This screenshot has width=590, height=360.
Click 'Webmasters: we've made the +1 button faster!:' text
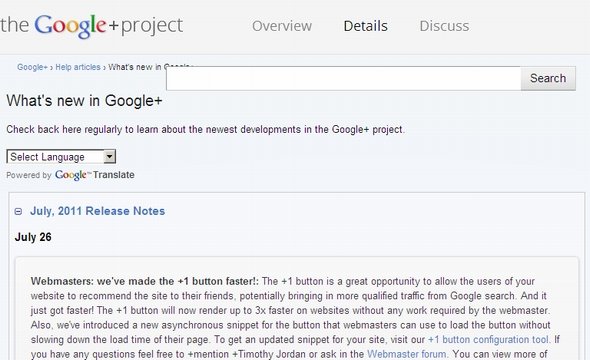(145, 281)
